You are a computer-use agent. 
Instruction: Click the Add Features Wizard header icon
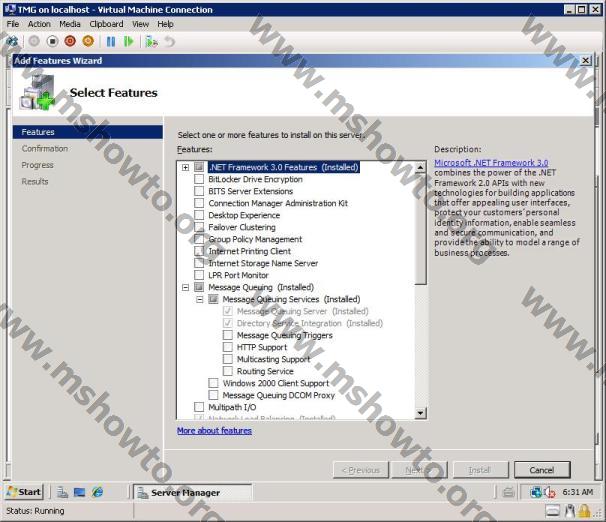tap(37, 93)
